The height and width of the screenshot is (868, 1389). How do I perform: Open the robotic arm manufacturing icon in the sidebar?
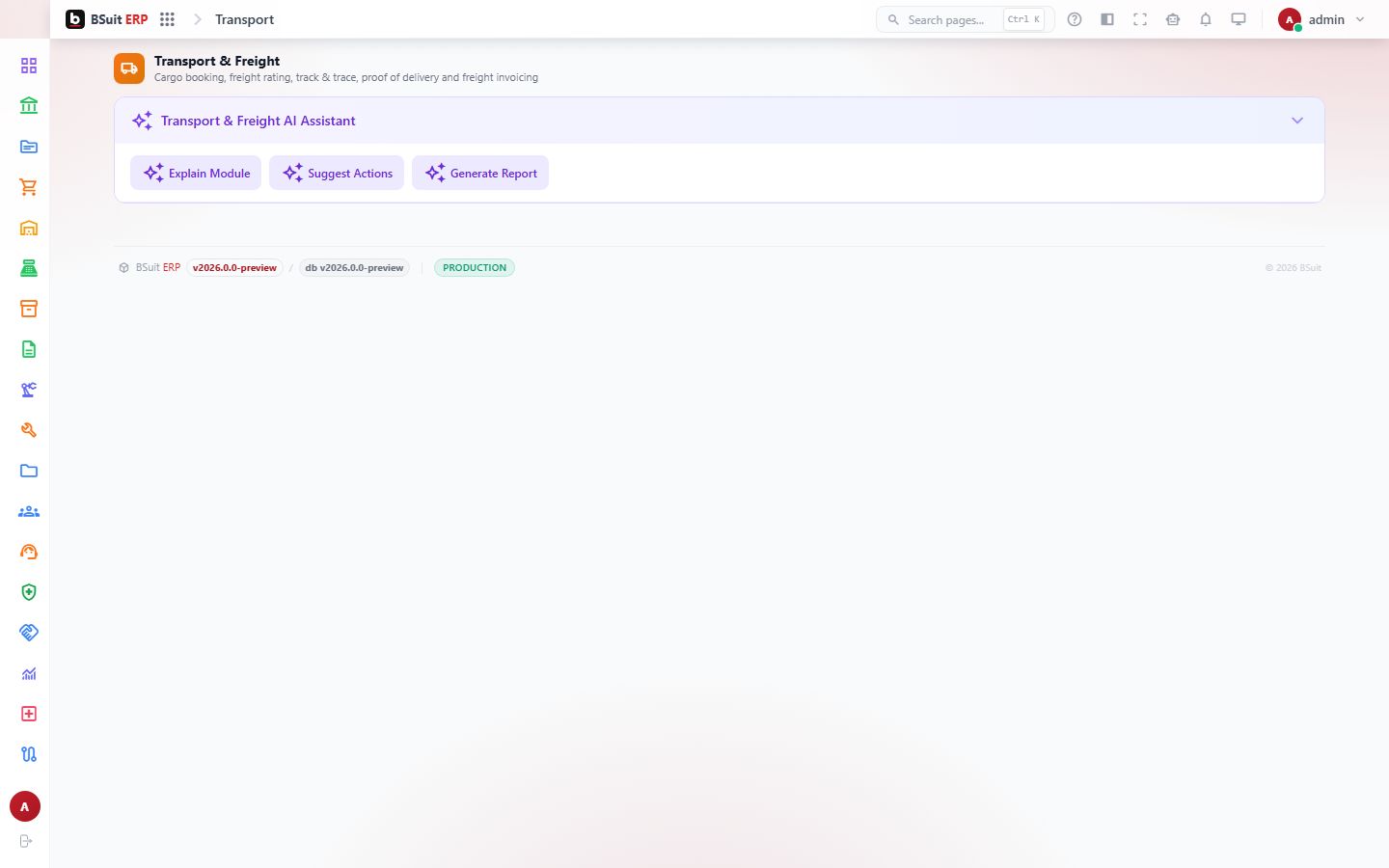(x=29, y=390)
